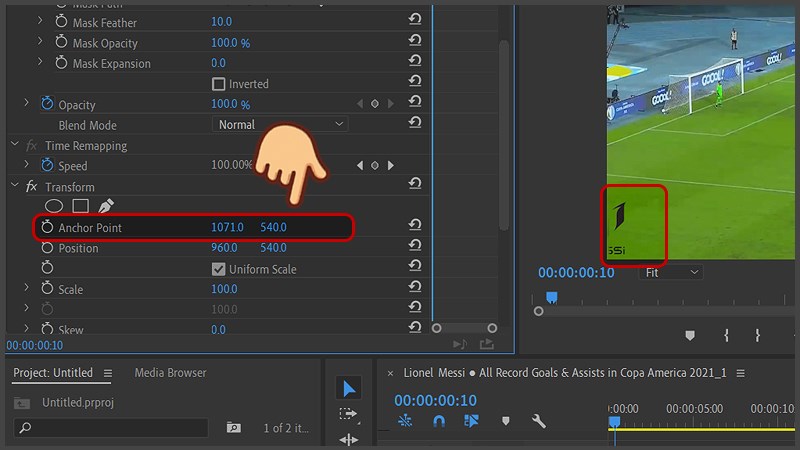Image resolution: width=800 pixels, height=450 pixels.
Task: Expand the Speed property
Action: 26,164
